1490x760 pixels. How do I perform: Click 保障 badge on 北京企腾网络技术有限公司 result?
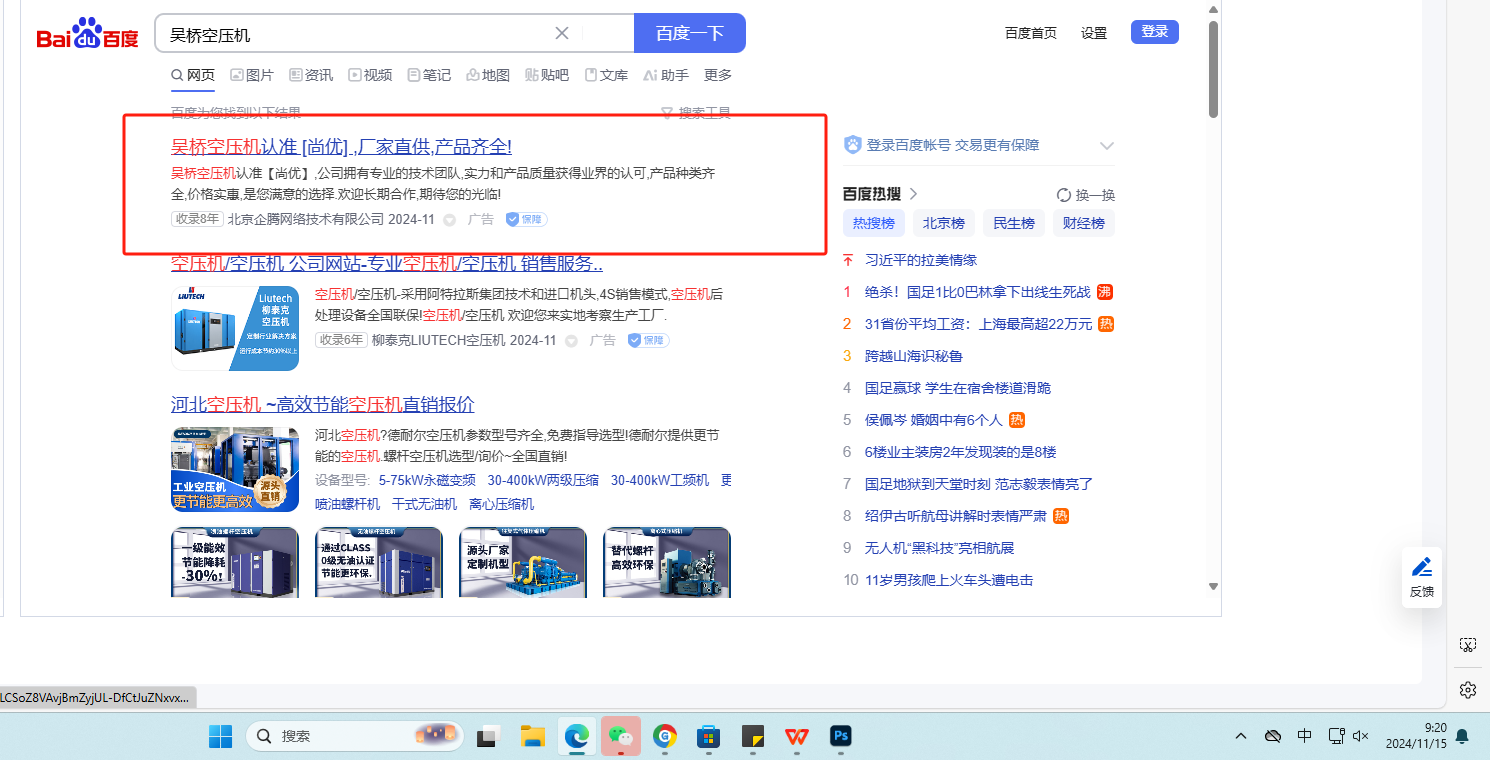point(526,219)
